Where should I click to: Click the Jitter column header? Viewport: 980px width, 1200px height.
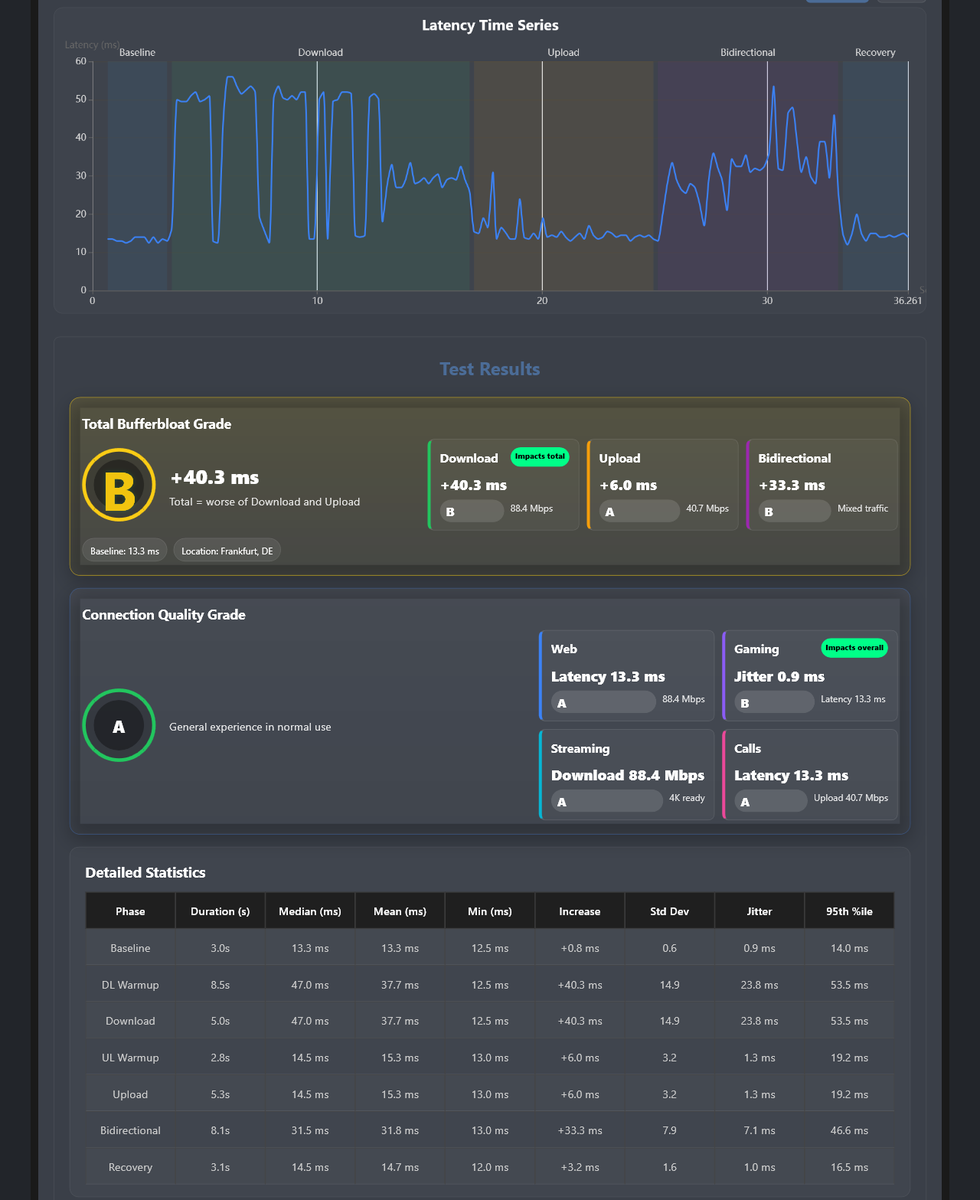point(760,911)
